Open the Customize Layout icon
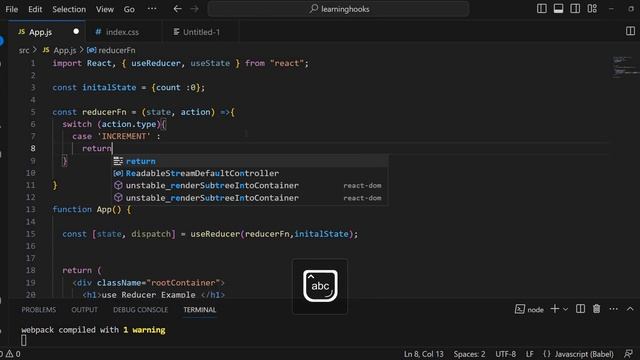 click(592, 9)
